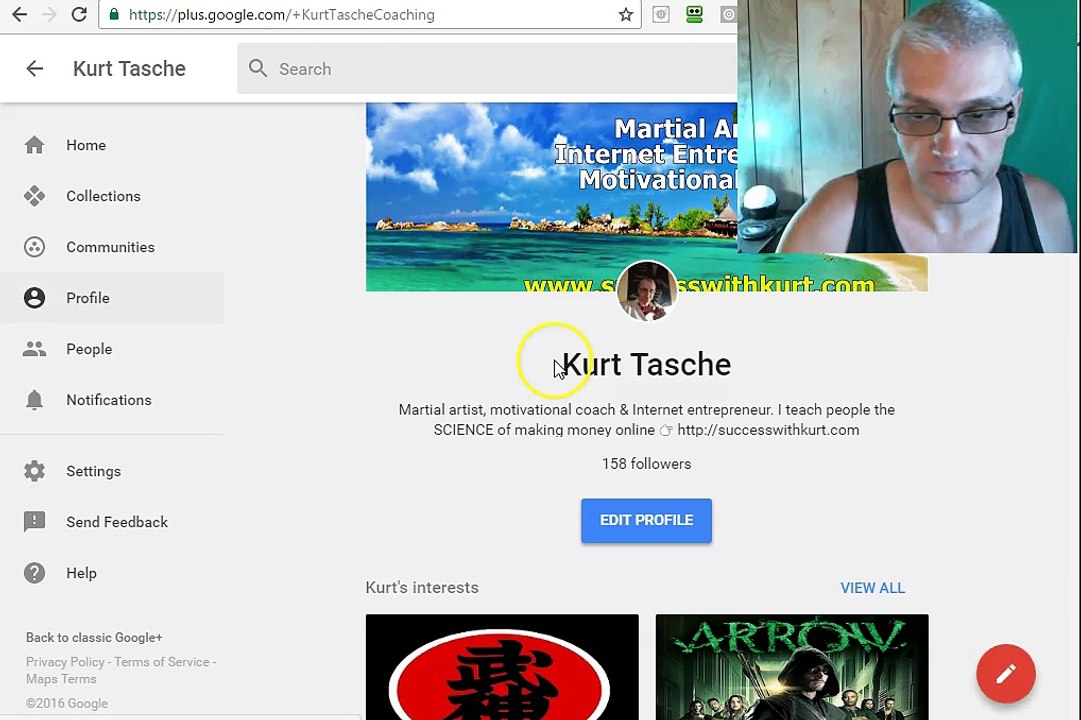This screenshot has width=1081, height=720.
Task: Open the Terms of Service link
Action: [x=161, y=662]
